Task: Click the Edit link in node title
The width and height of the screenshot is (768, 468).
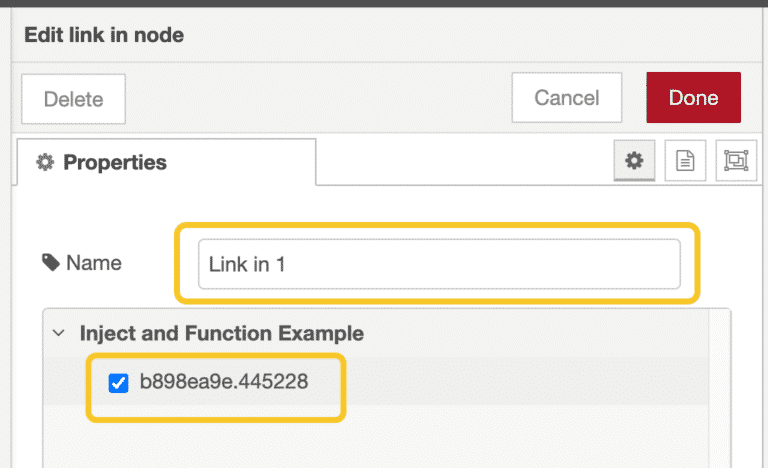Action: (x=104, y=35)
